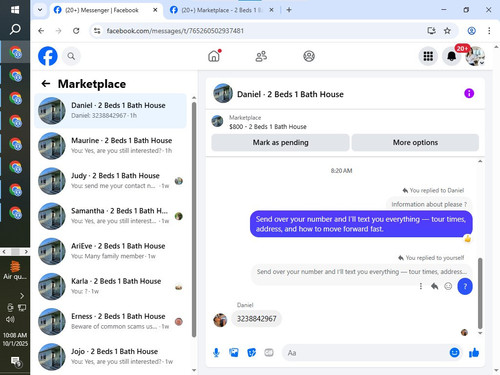The height and width of the screenshot is (375, 500).
Task: Show hidden taskbar icons chevron
Action: 22,296
